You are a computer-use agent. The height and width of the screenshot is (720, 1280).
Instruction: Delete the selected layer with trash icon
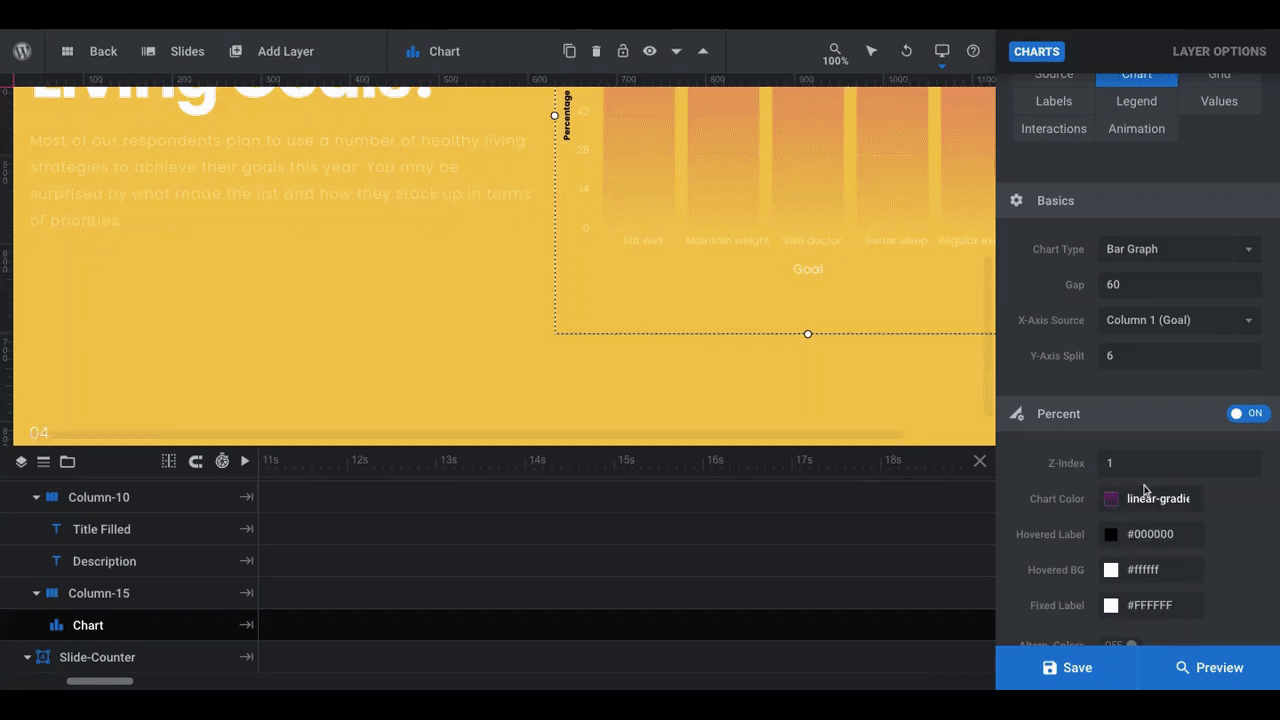tap(596, 51)
